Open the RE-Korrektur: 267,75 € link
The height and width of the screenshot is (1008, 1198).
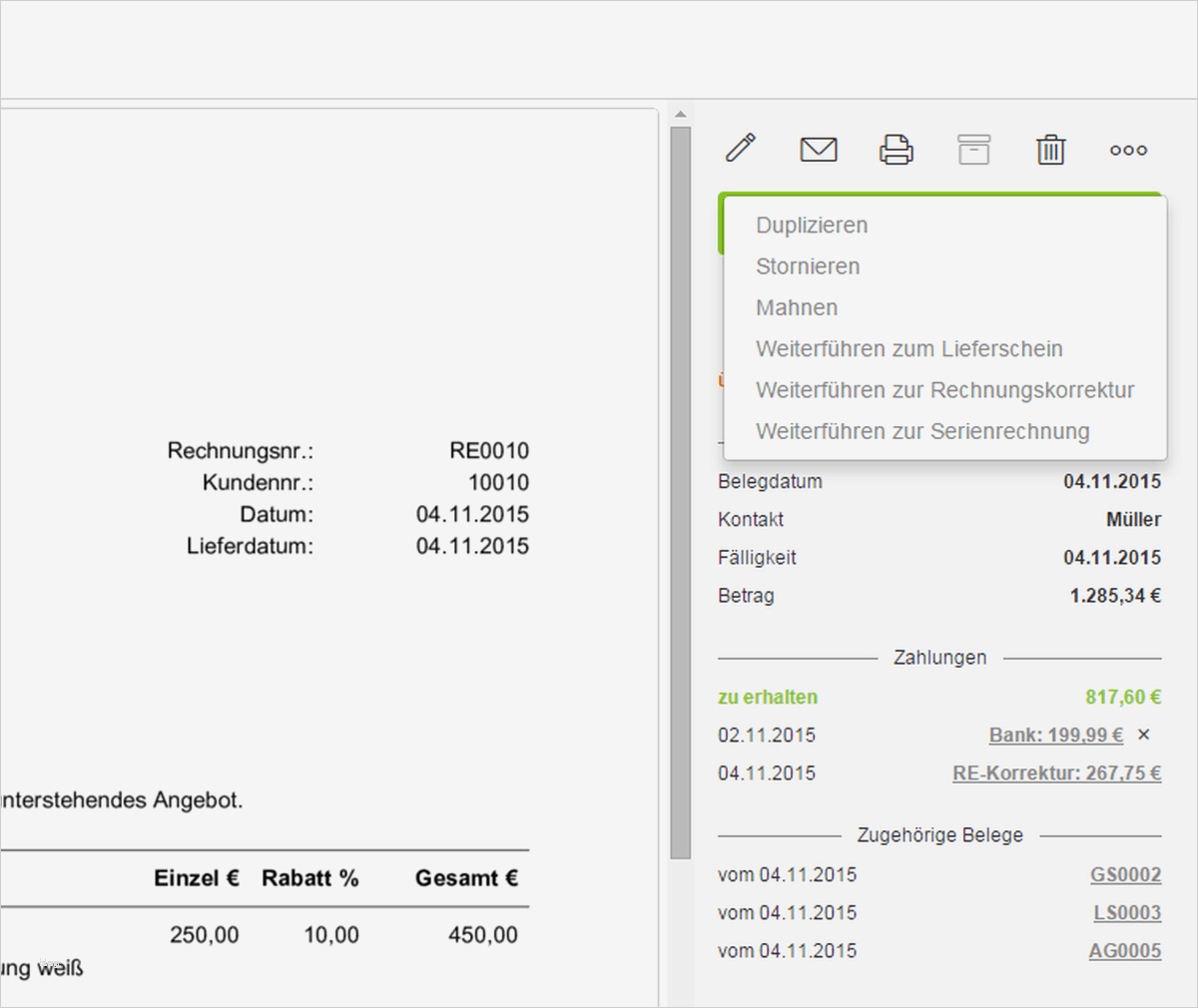[1057, 773]
